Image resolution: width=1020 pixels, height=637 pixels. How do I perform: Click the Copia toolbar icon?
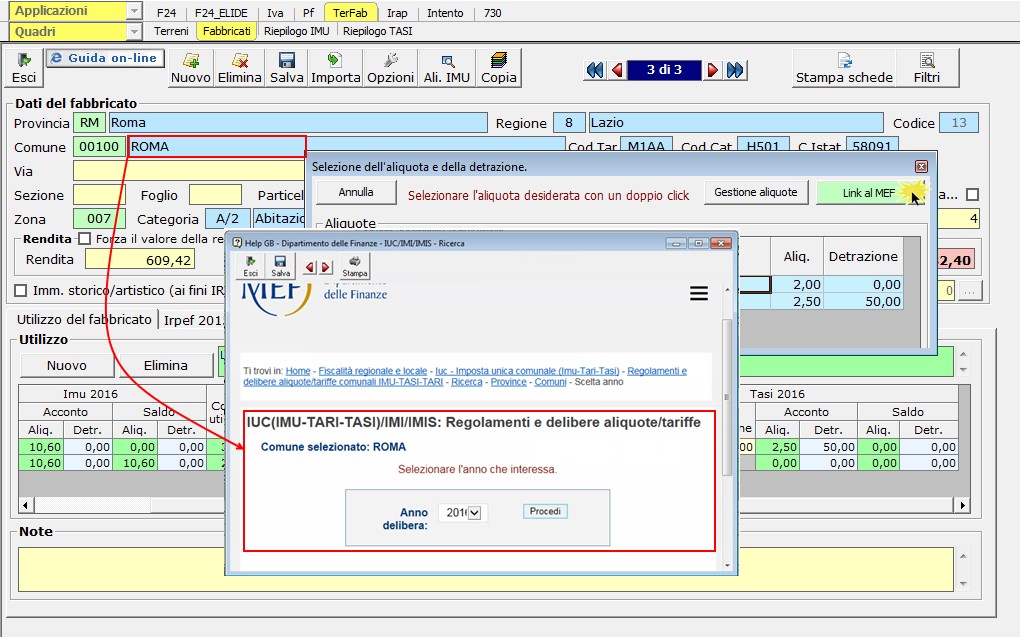point(499,68)
